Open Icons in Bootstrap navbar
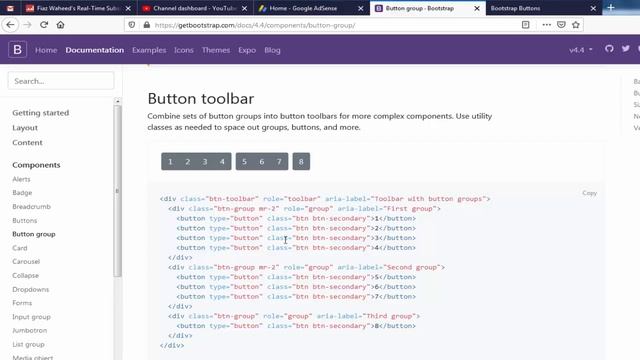Image resolution: width=640 pixels, height=360 pixels. tap(184, 50)
